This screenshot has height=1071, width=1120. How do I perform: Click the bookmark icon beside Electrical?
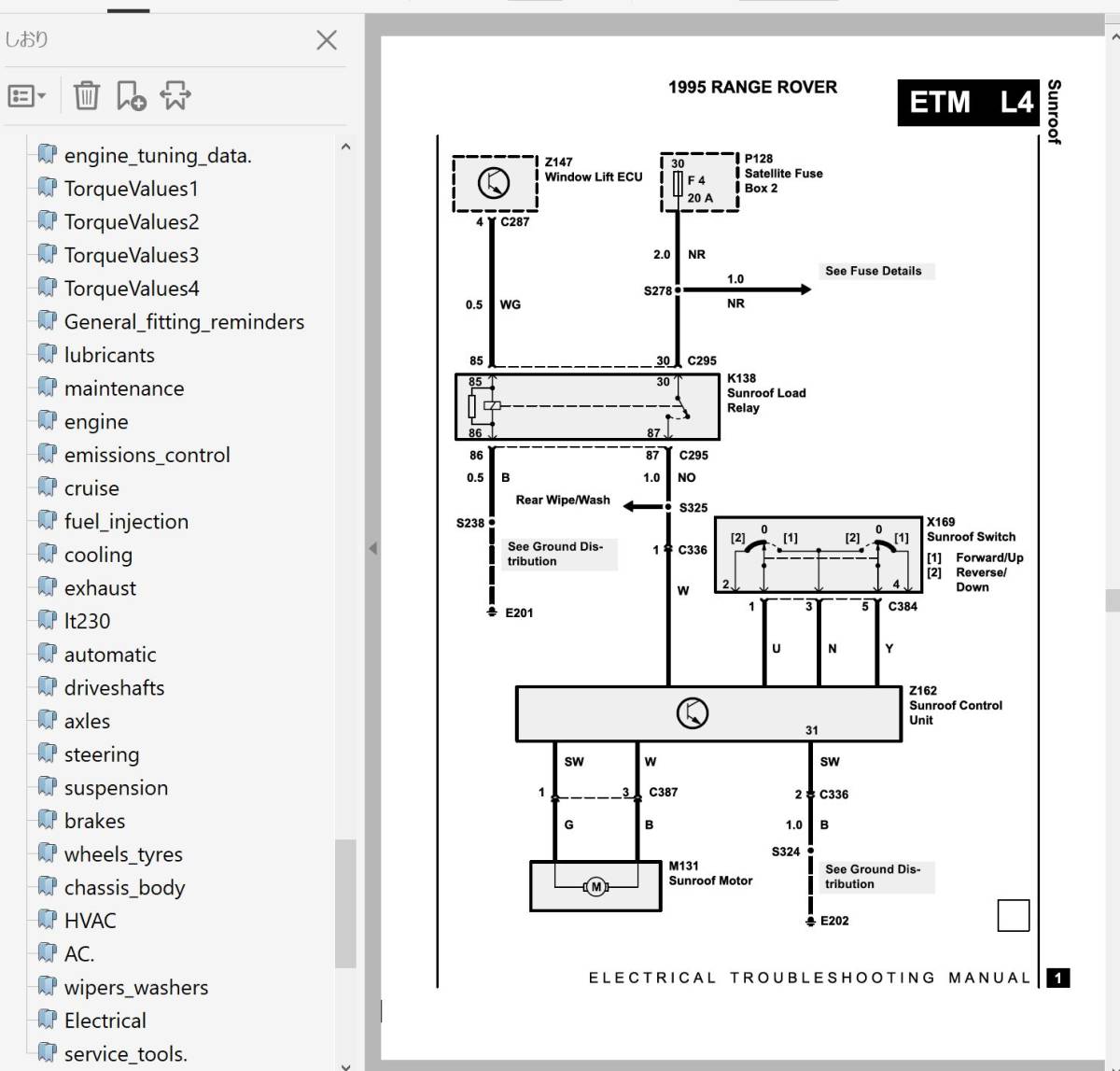(x=47, y=1019)
